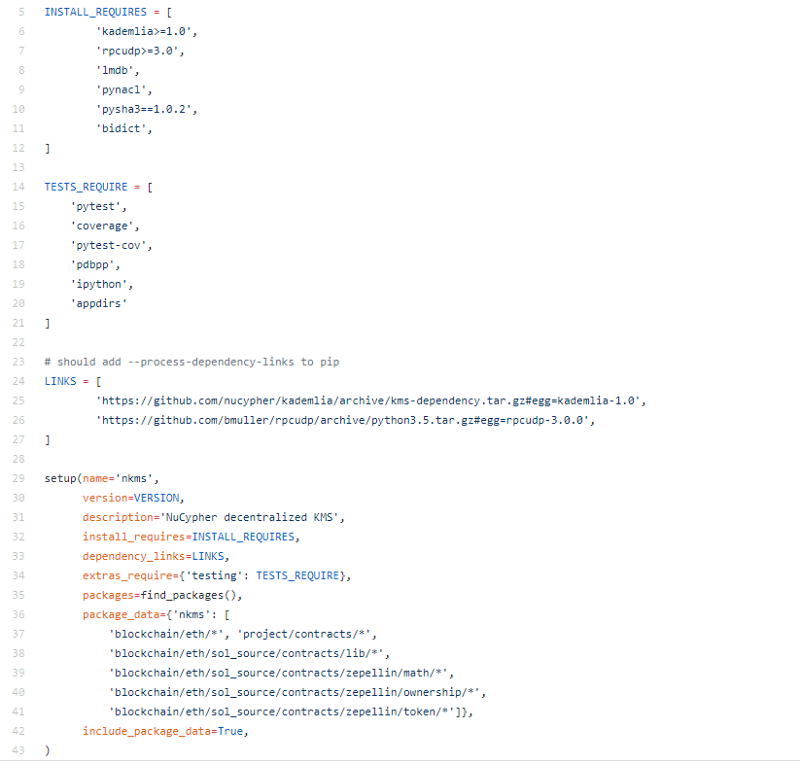This screenshot has height=762, width=800.
Task: Click line number 5 in the gutter
Action: 21,12
